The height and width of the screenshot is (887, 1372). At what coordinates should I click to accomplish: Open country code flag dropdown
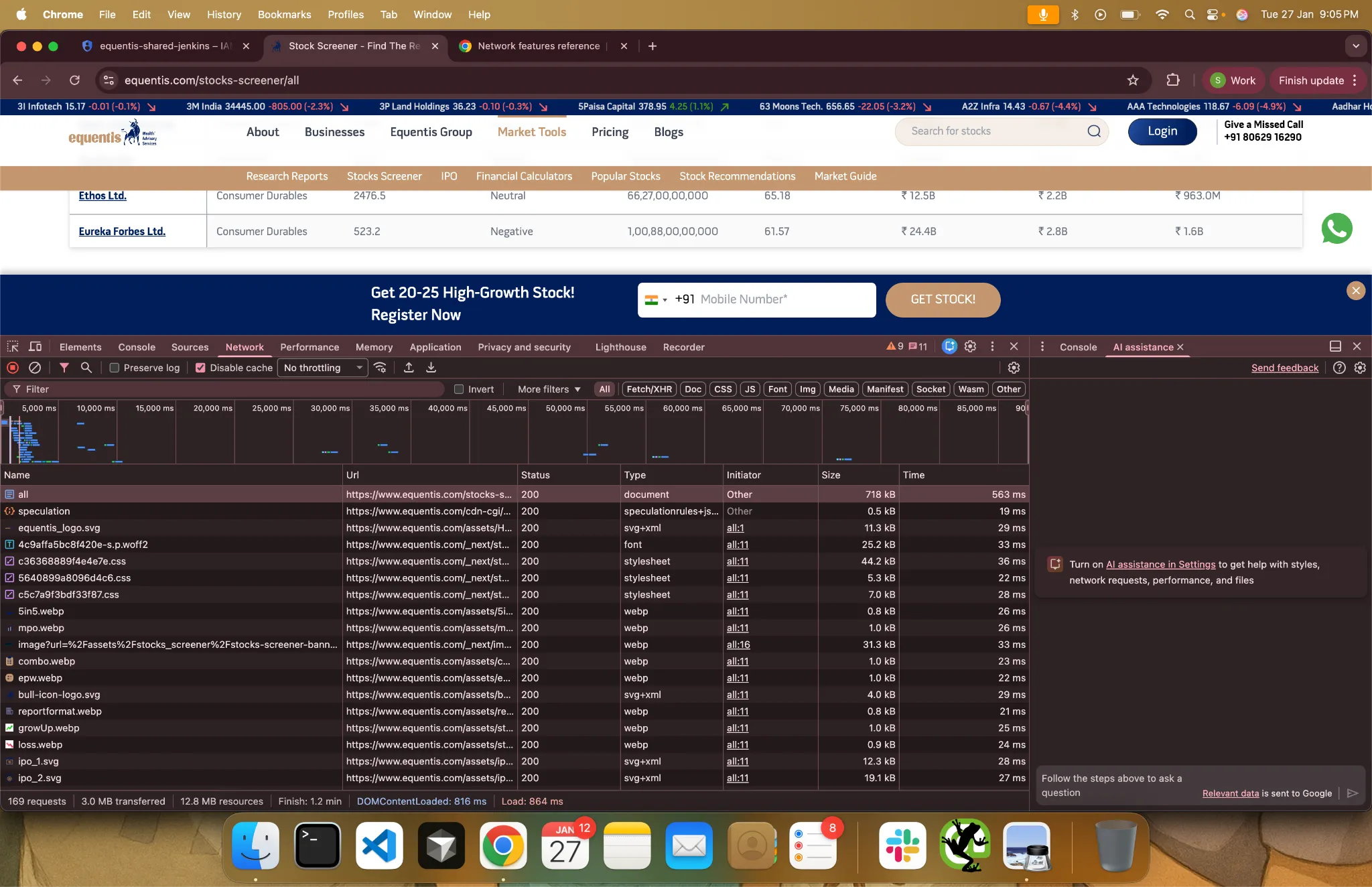tap(656, 299)
